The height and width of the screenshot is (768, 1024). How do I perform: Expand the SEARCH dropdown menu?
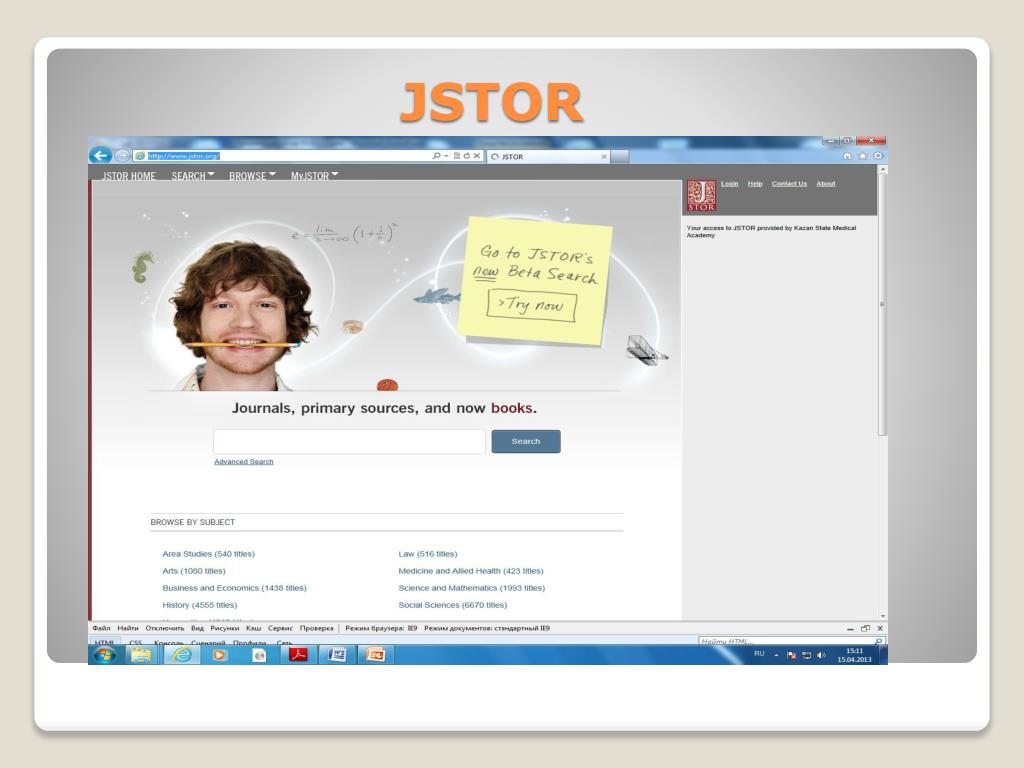point(193,176)
